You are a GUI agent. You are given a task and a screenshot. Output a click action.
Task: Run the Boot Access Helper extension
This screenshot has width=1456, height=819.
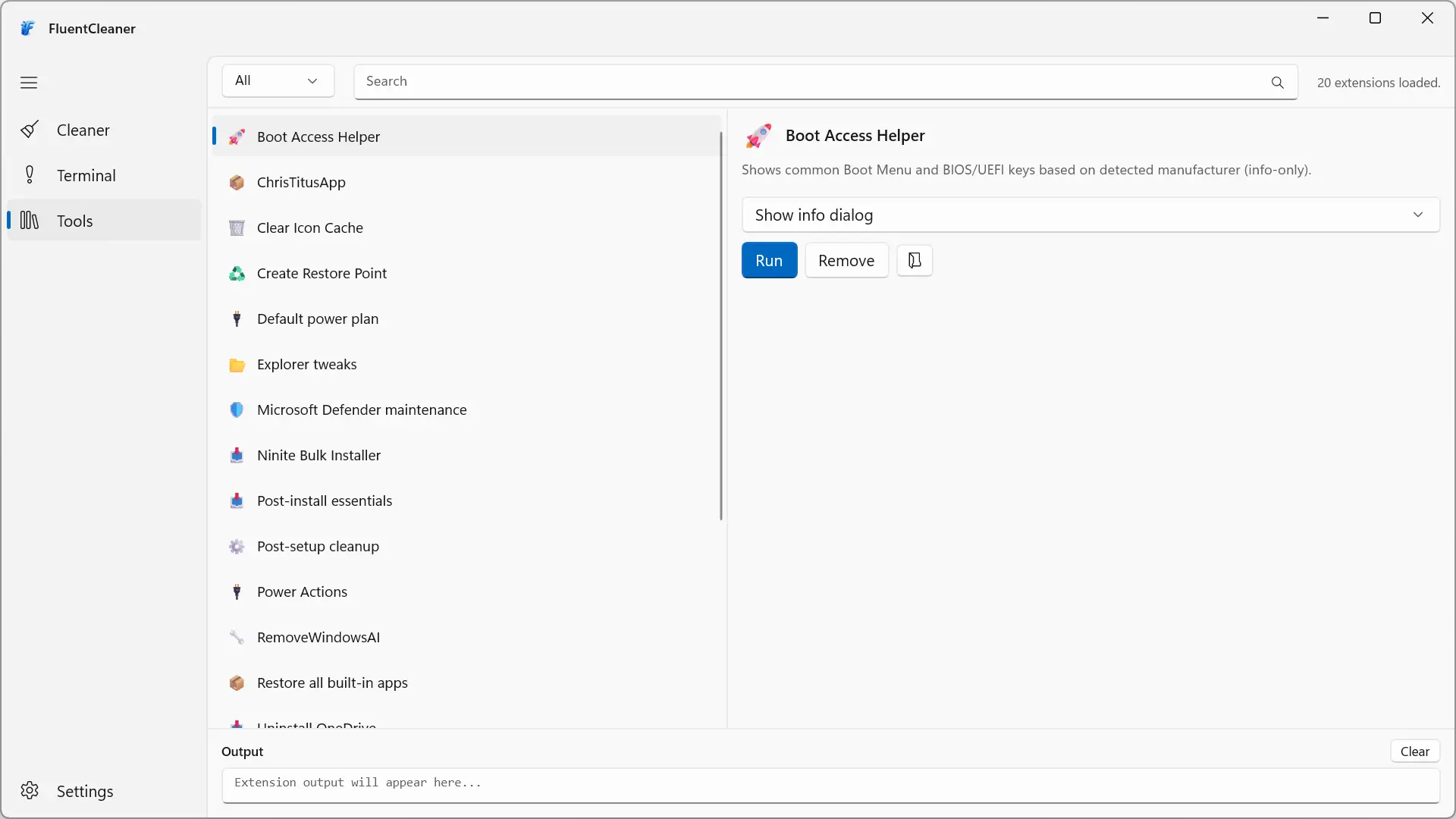tap(769, 261)
